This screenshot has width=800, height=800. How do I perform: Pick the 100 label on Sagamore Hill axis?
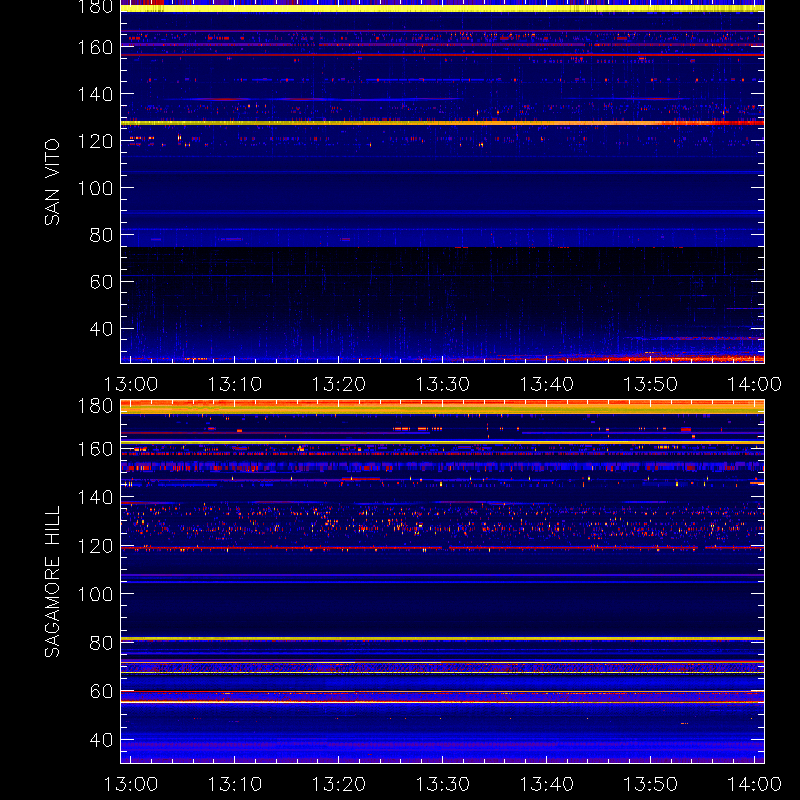95,594
